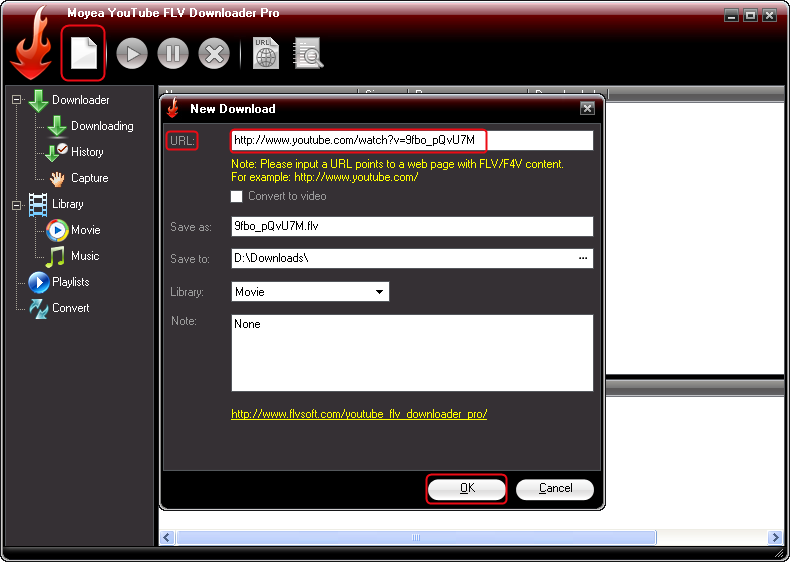Viewport: 790px width, 562px height.
Task: Click the New Download dialog flame icon
Action: (x=173, y=108)
